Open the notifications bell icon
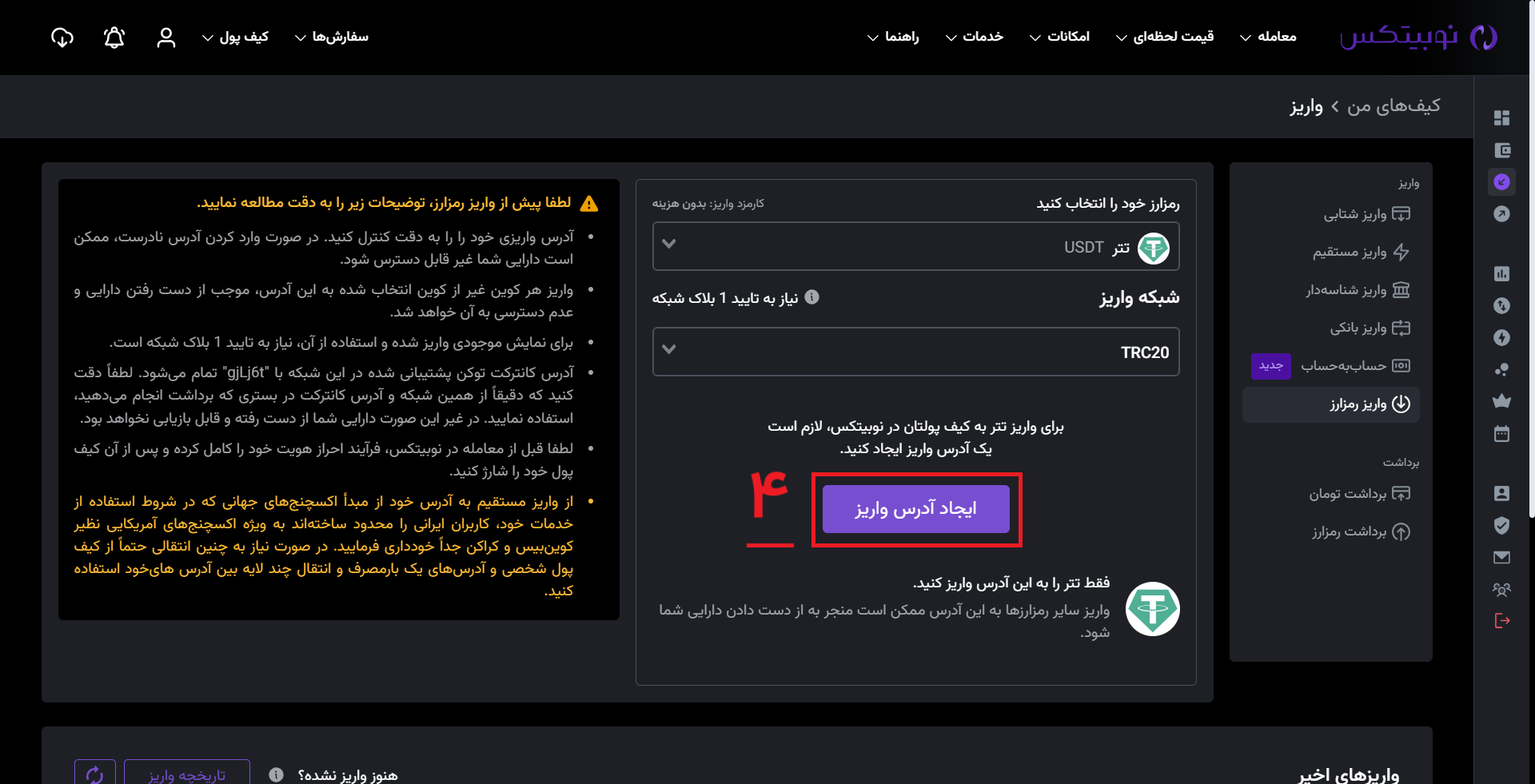This screenshot has height=784, width=1535. pos(114,37)
